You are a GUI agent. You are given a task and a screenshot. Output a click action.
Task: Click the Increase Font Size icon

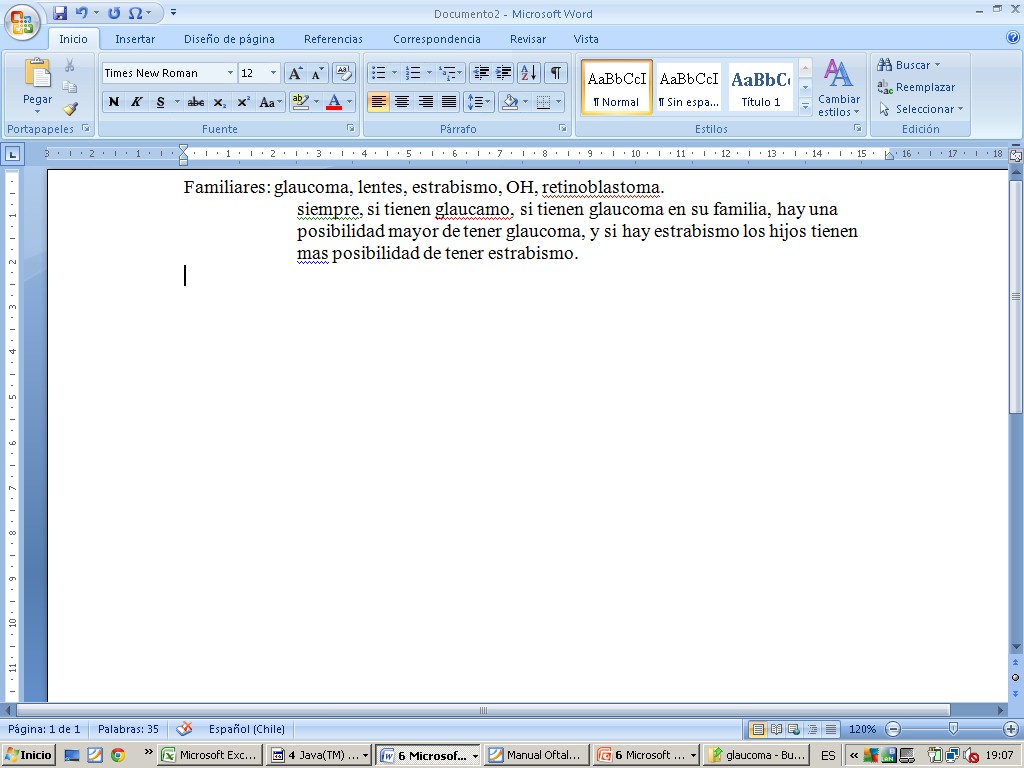tap(295, 73)
